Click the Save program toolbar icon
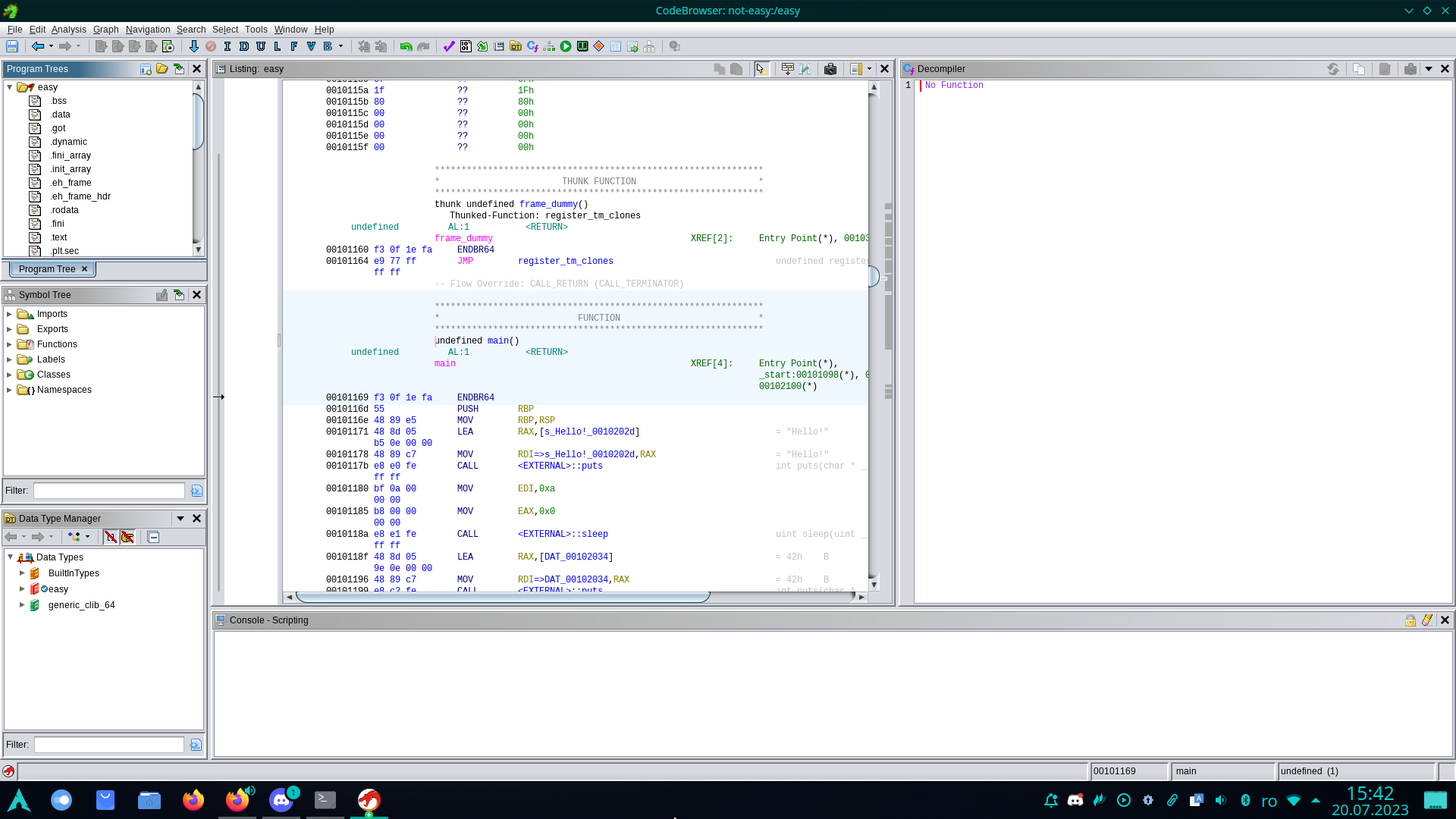 [x=12, y=46]
